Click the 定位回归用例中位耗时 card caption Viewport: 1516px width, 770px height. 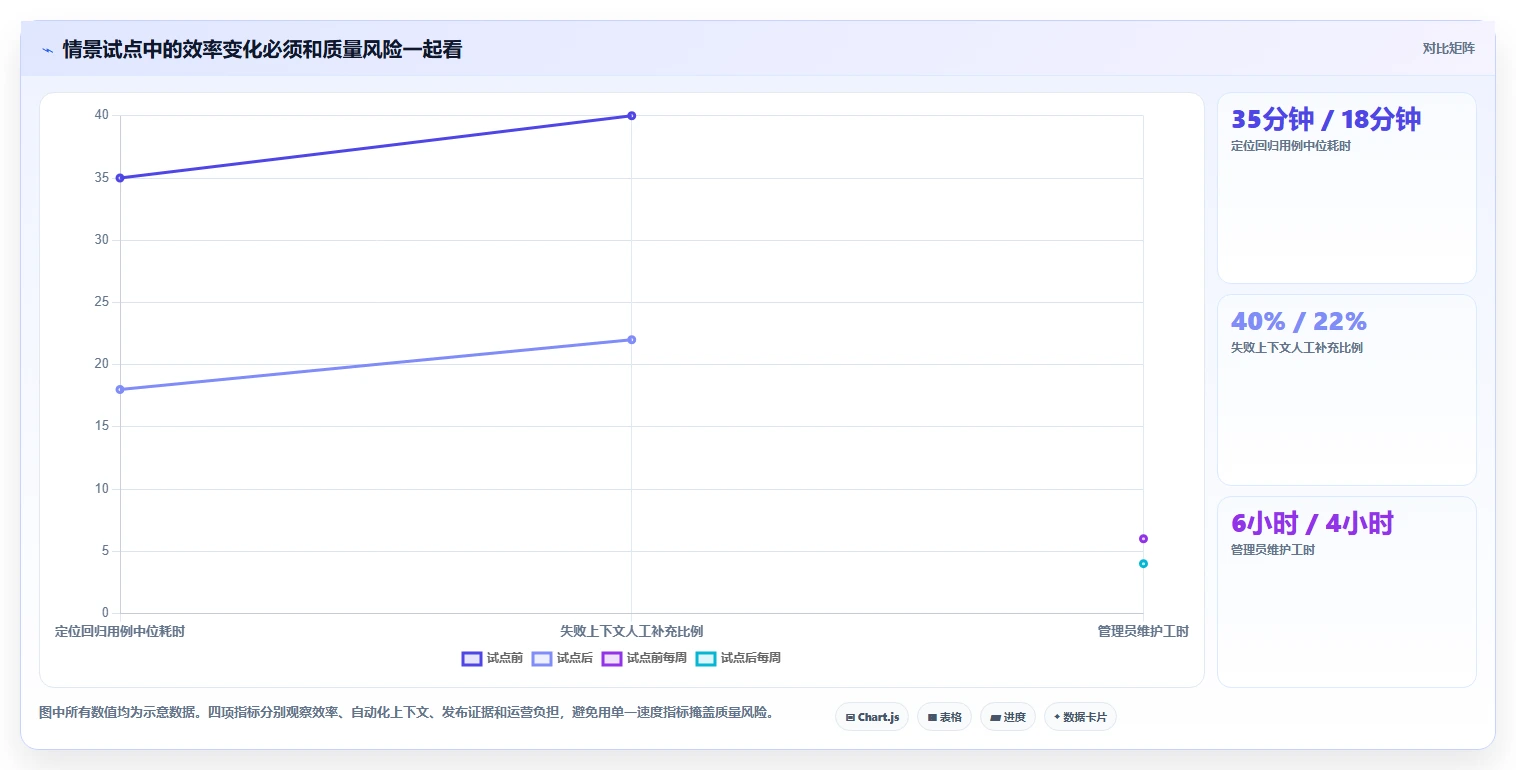pyautogui.click(x=1291, y=146)
